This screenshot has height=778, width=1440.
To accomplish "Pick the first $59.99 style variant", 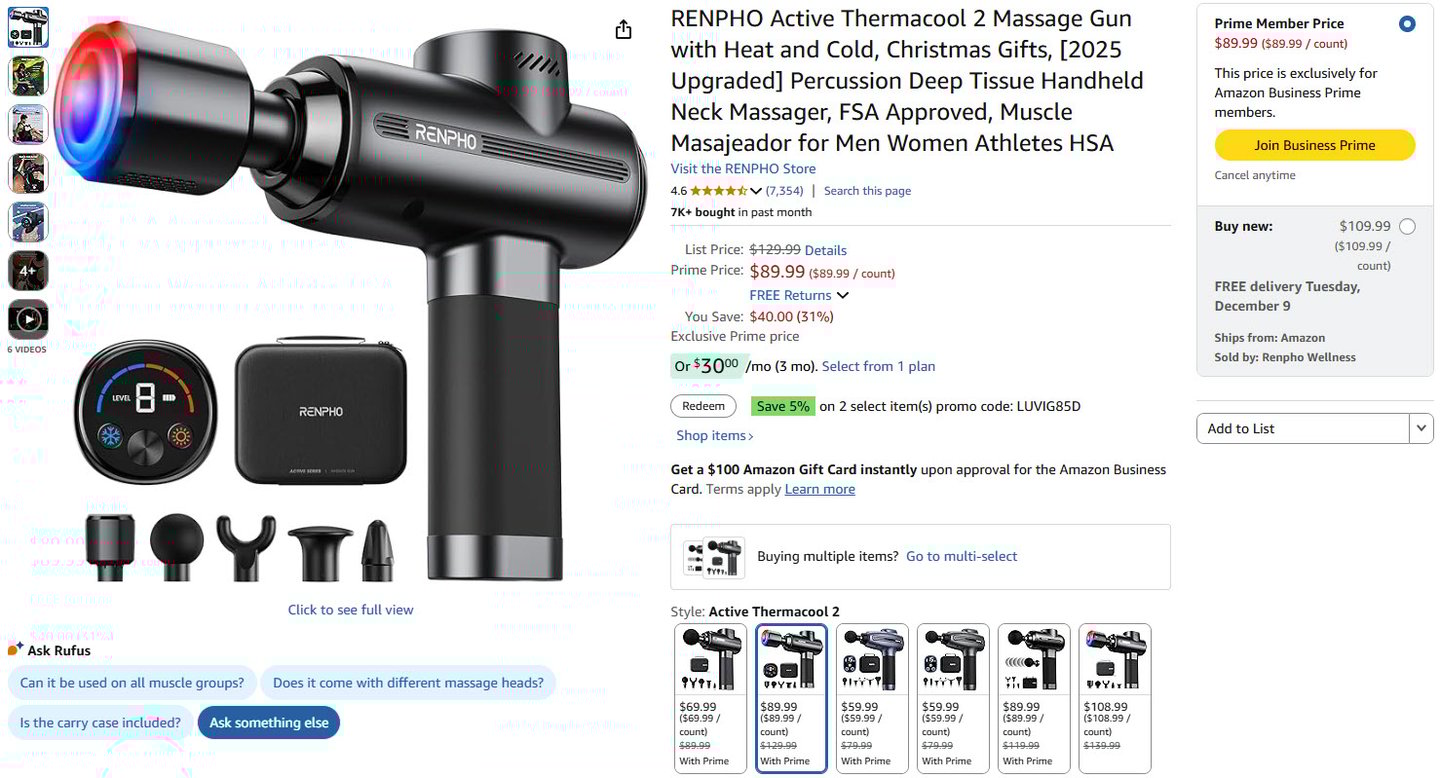I will [x=872, y=698].
